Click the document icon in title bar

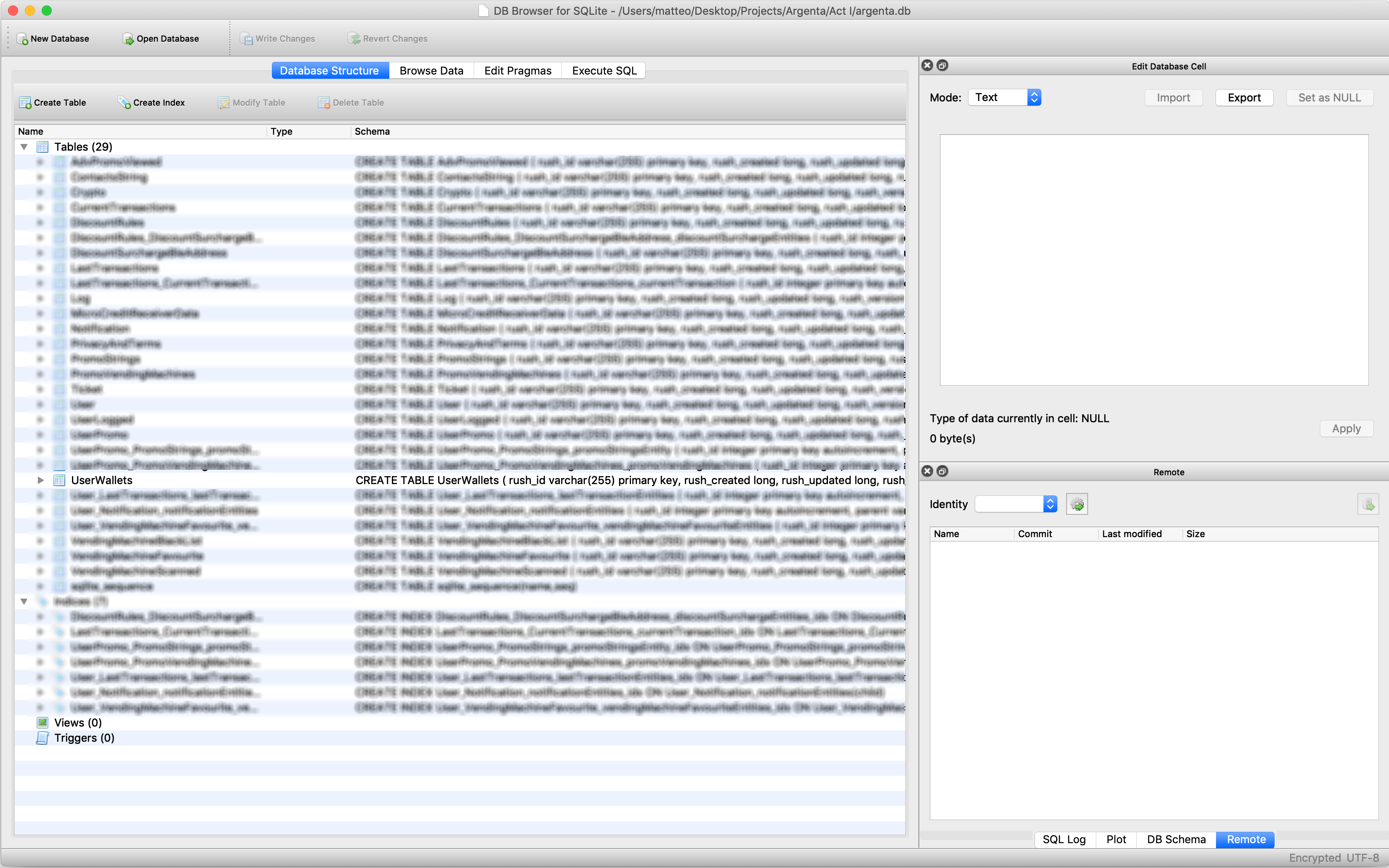click(x=484, y=11)
